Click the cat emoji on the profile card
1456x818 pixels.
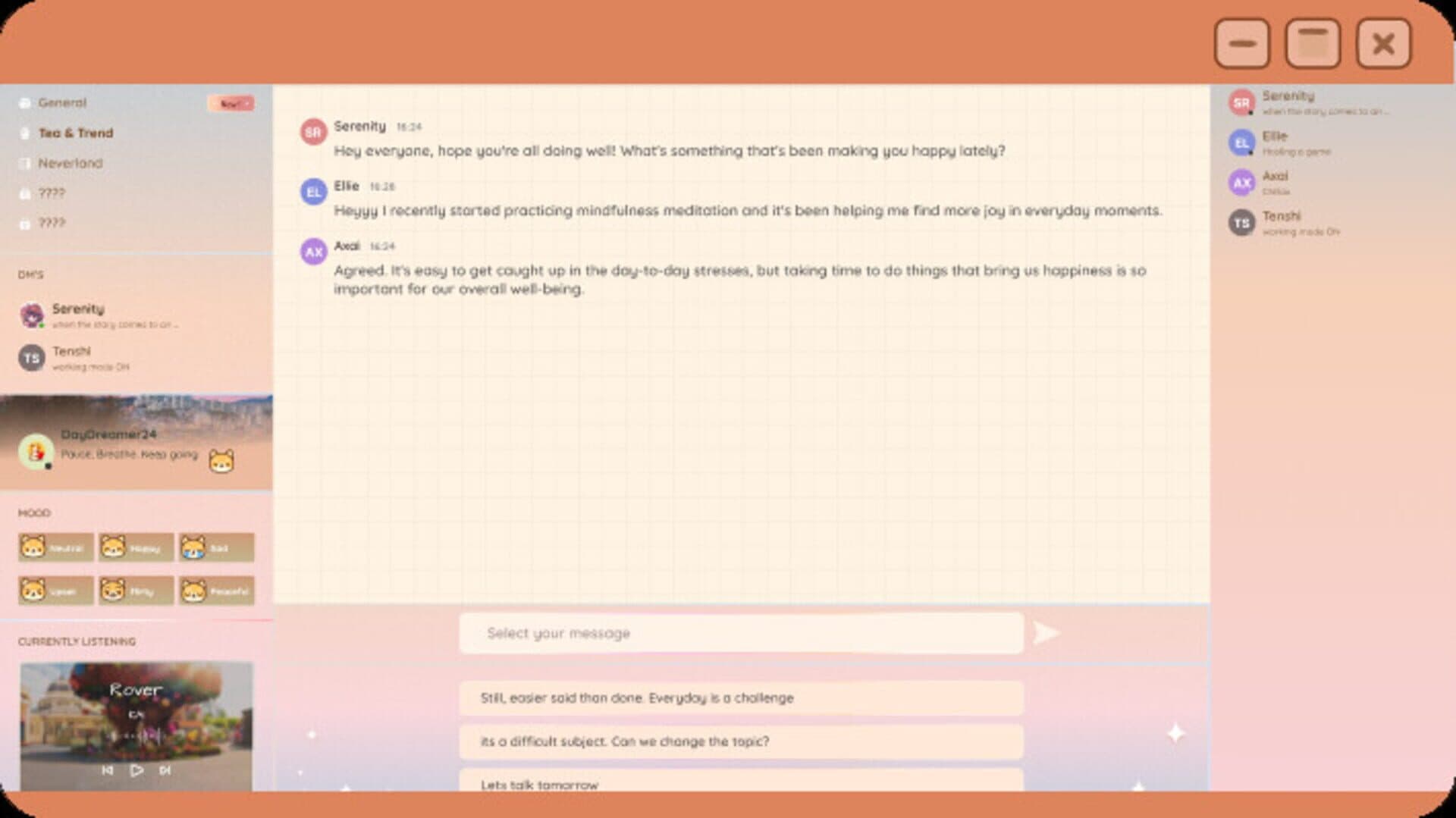(x=221, y=461)
